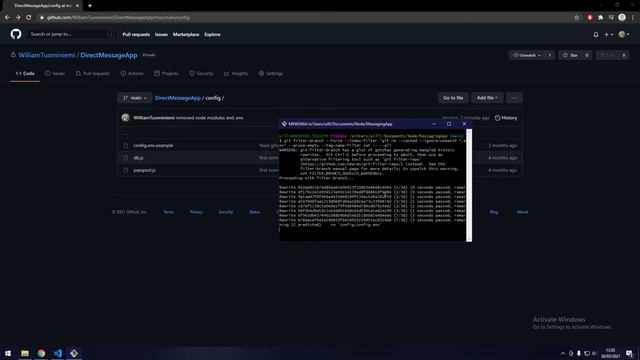Viewport: 640px width, 360px height.
Task: Open Marketplace in GitHub header
Action: (186, 35)
